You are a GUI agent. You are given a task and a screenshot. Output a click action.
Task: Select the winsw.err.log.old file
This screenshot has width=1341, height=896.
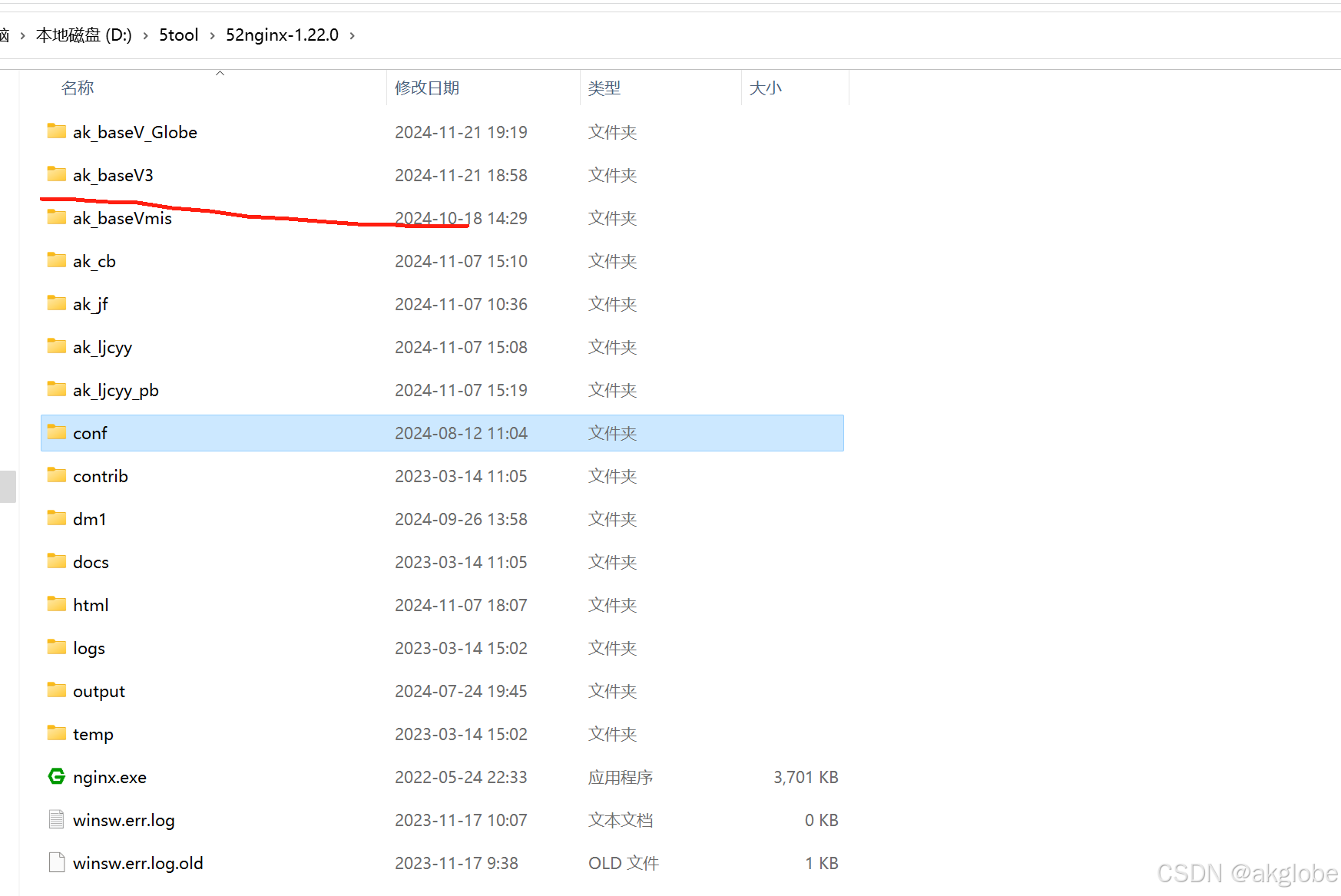(137, 862)
